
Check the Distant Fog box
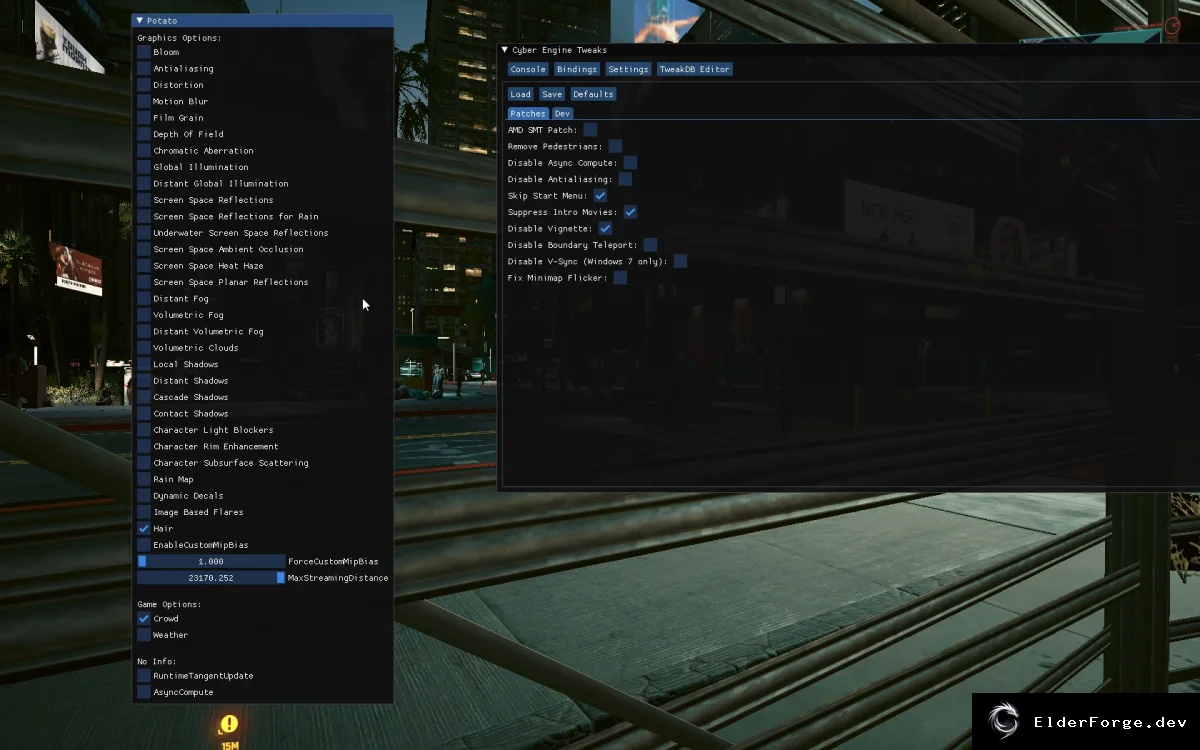pos(144,298)
